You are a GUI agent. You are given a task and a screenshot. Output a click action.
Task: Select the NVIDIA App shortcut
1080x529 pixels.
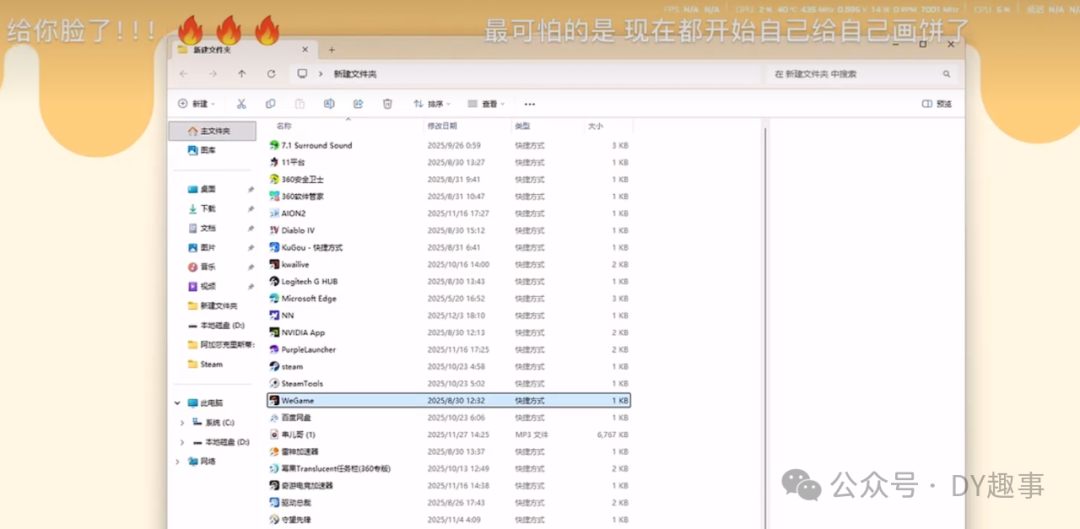click(x=449, y=332)
